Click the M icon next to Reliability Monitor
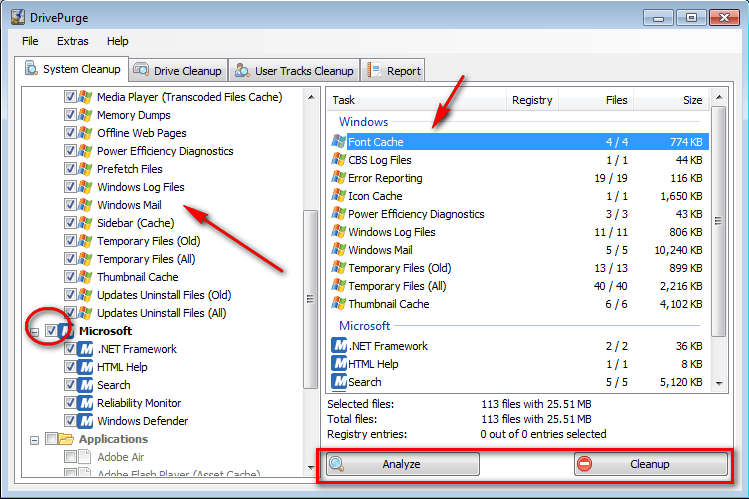 pyautogui.click(x=85, y=403)
